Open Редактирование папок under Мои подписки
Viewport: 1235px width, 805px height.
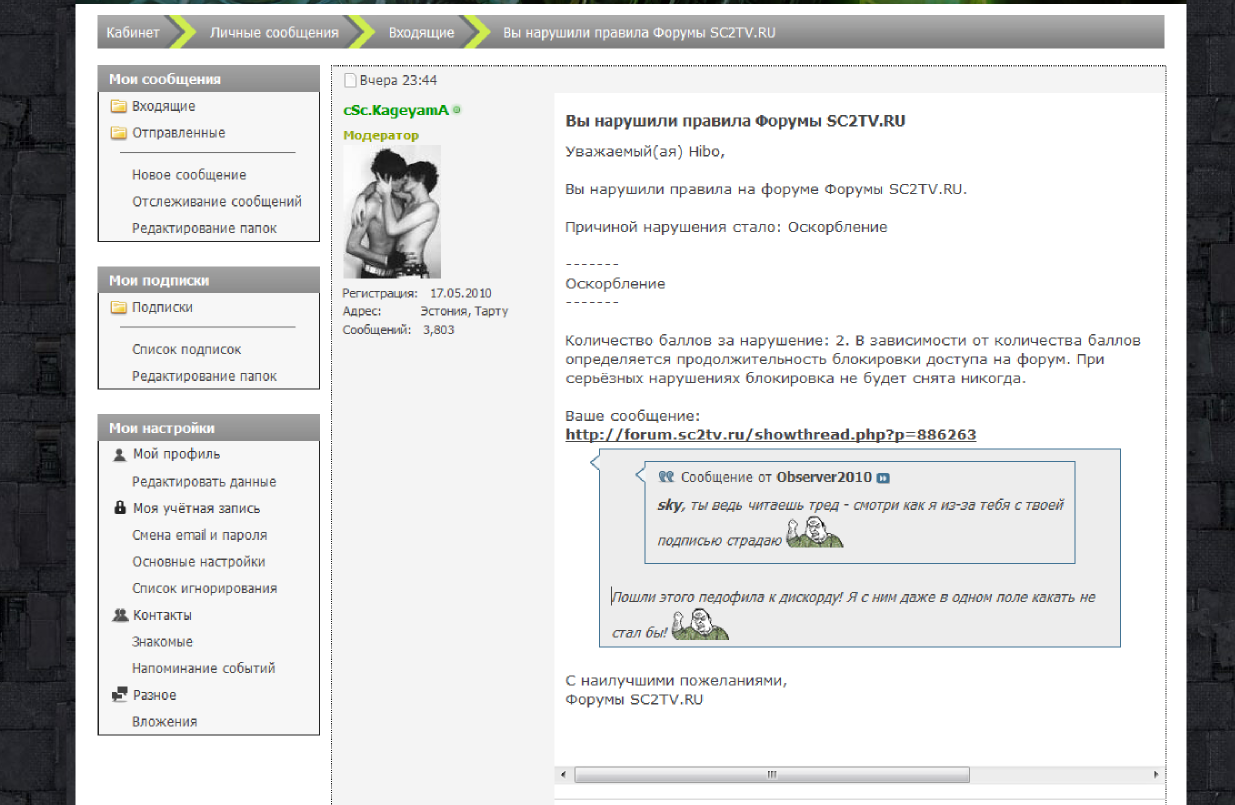click(x=204, y=376)
